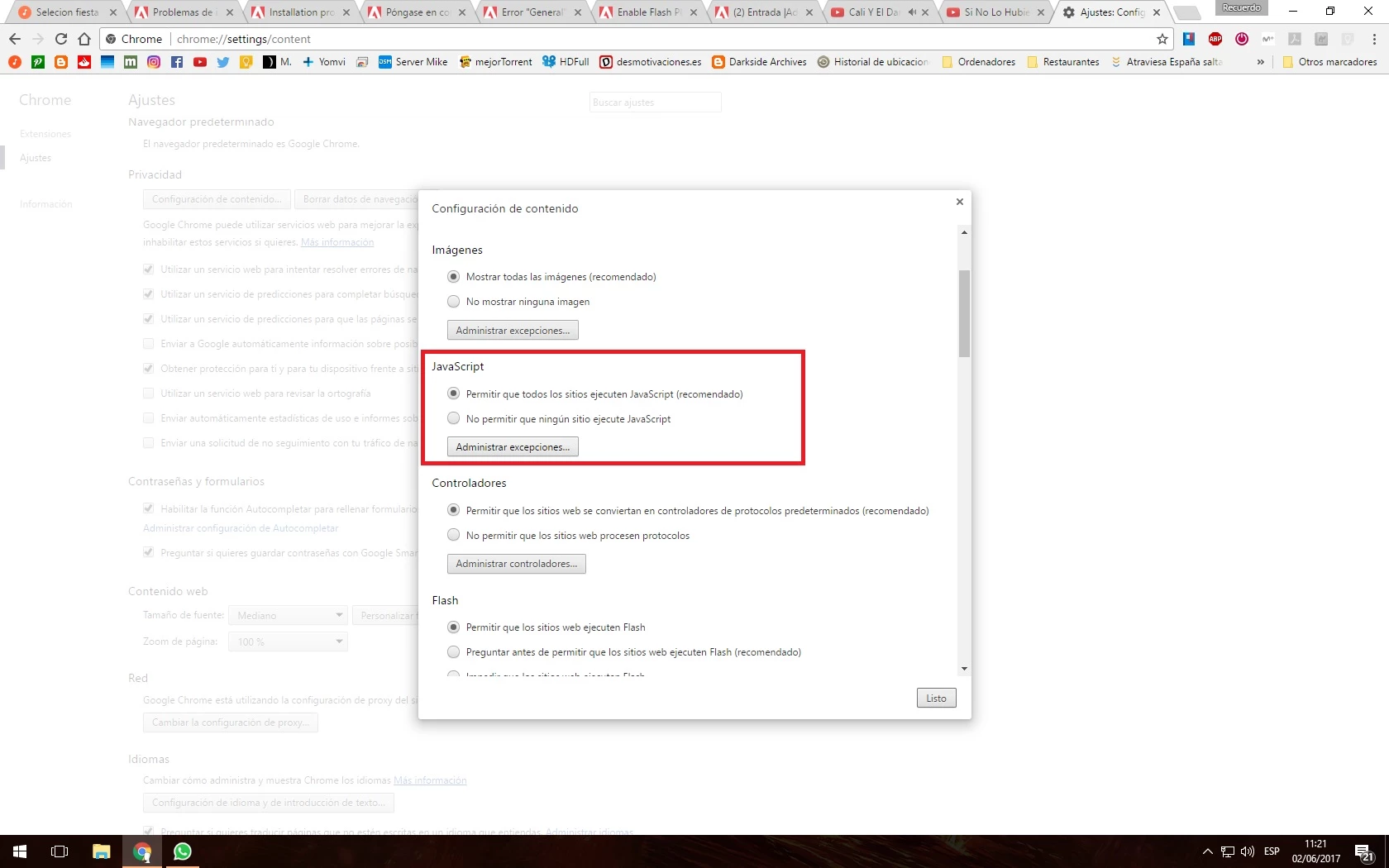1389x868 pixels.
Task: Switch to the Installation pro tab
Action: (x=299, y=12)
